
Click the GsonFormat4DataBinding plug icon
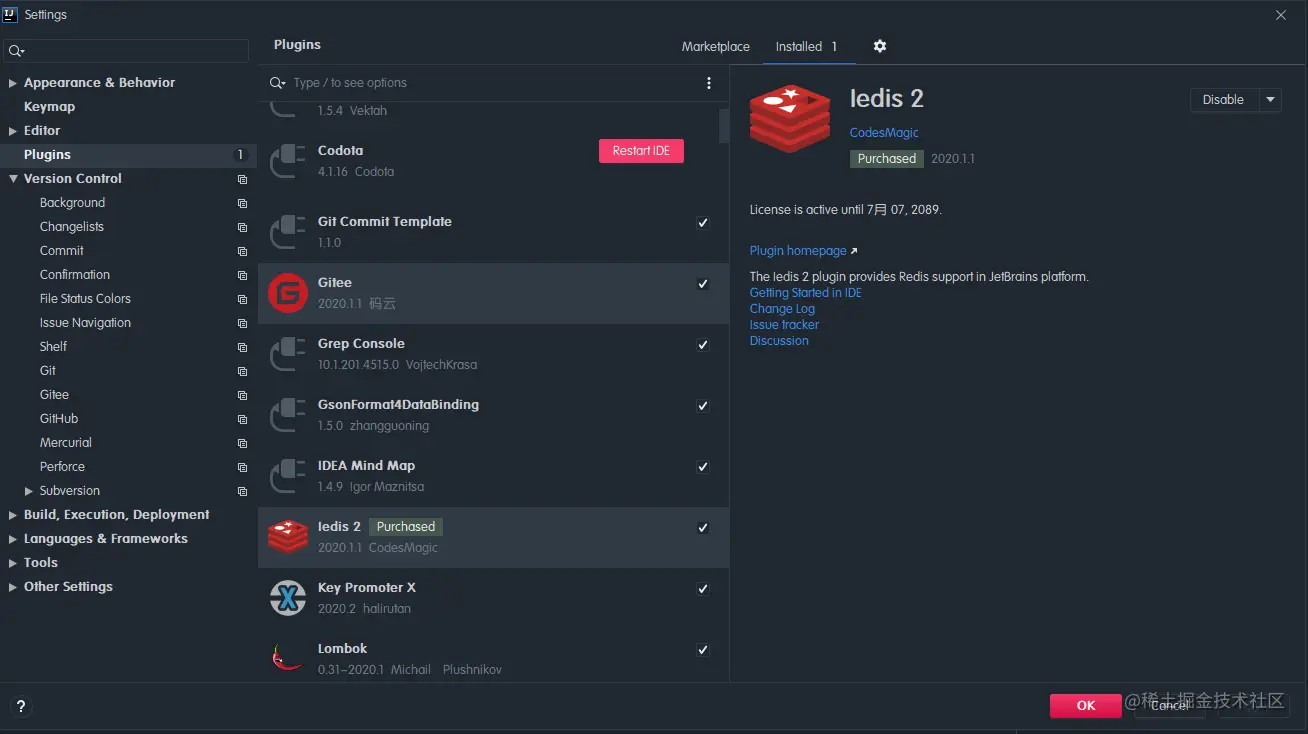[288, 415]
